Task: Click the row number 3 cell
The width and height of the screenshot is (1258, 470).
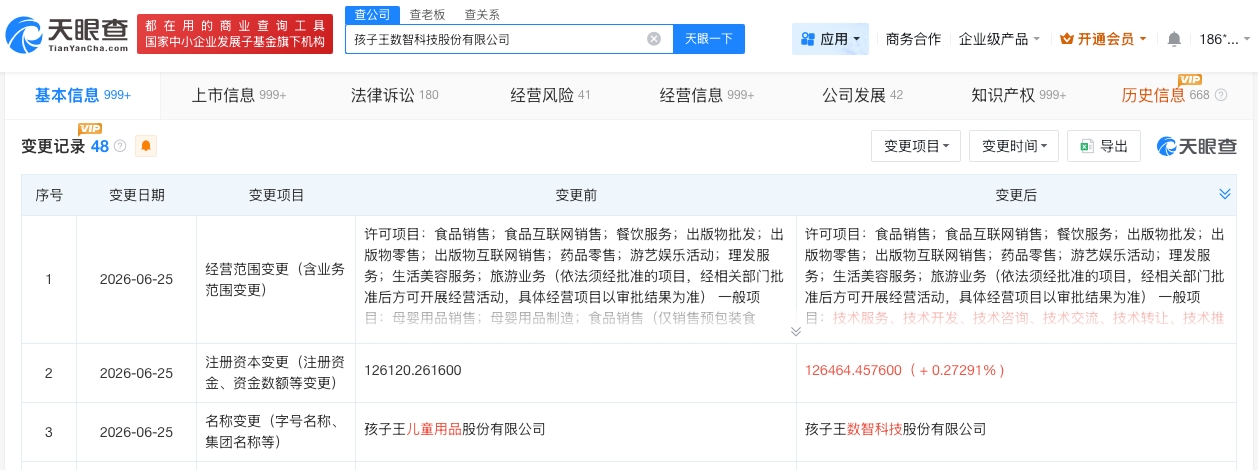Action: (x=49, y=432)
